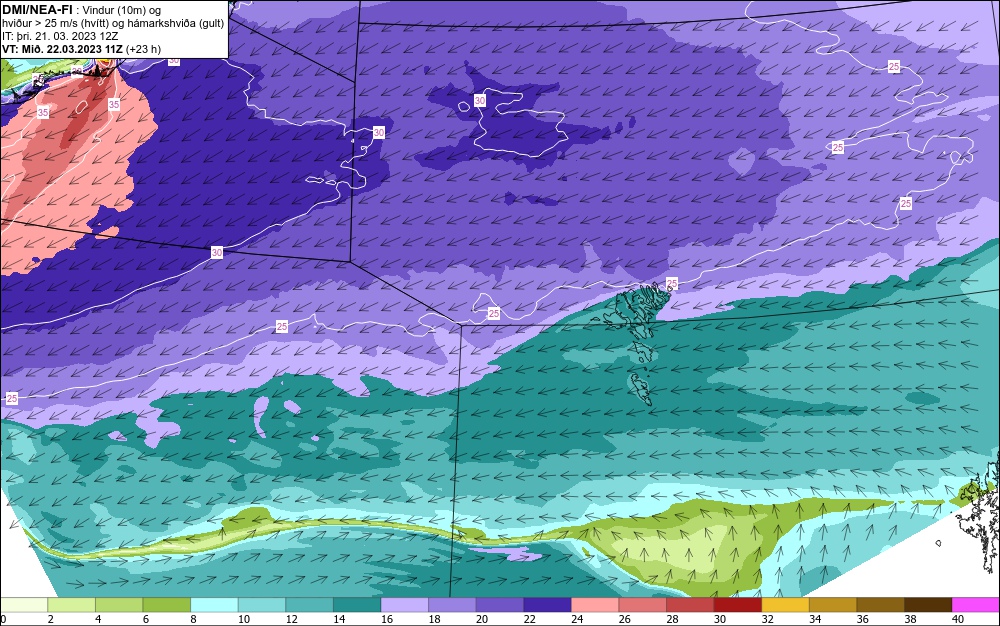Click the legend scale number 8
Image resolution: width=1000 pixels, height=626 pixels.
click(193, 619)
